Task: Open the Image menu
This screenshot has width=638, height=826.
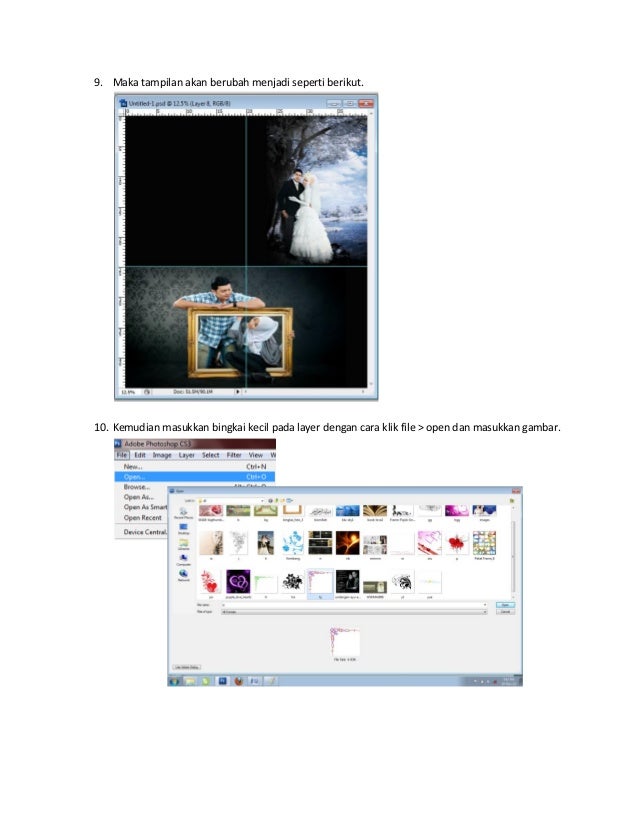Action: click(162, 455)
